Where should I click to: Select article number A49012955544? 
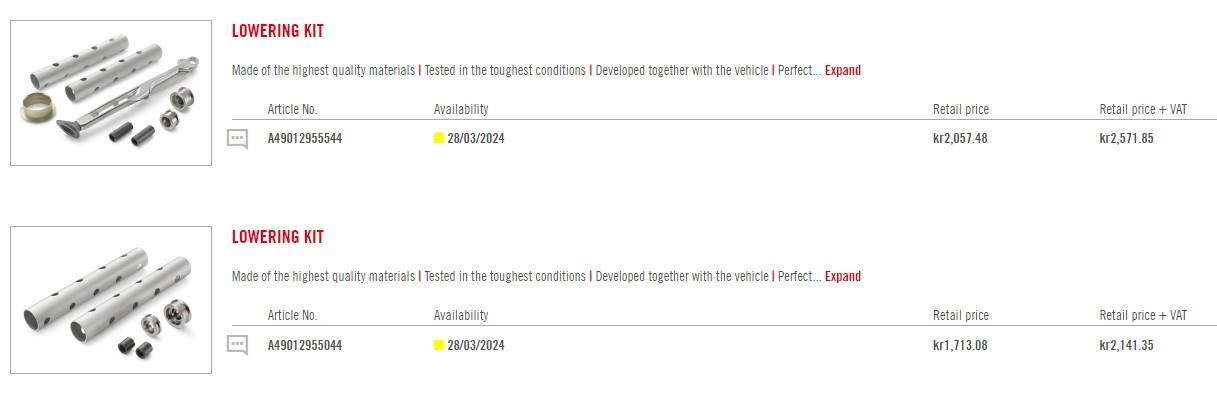305,139
